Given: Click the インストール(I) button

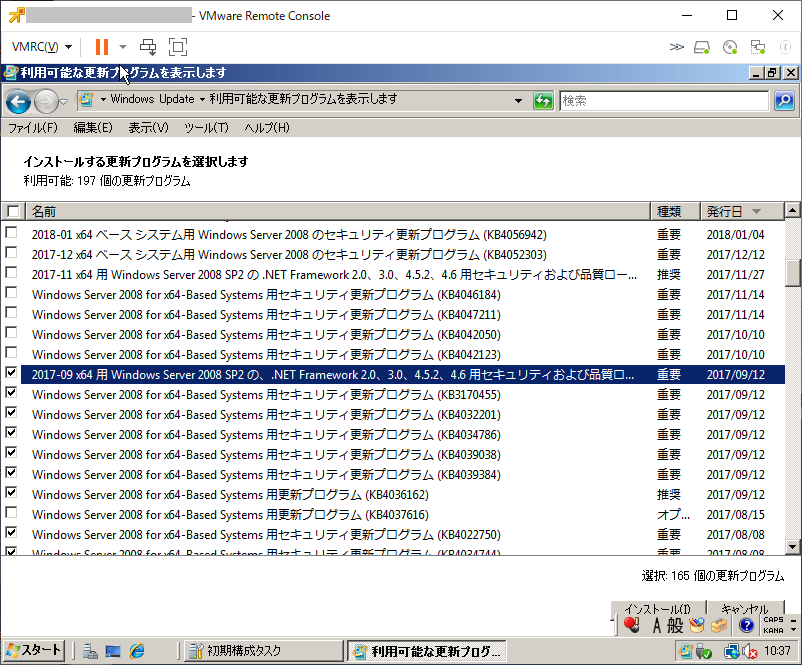Looking at the screenshot, I should [658, 608].
